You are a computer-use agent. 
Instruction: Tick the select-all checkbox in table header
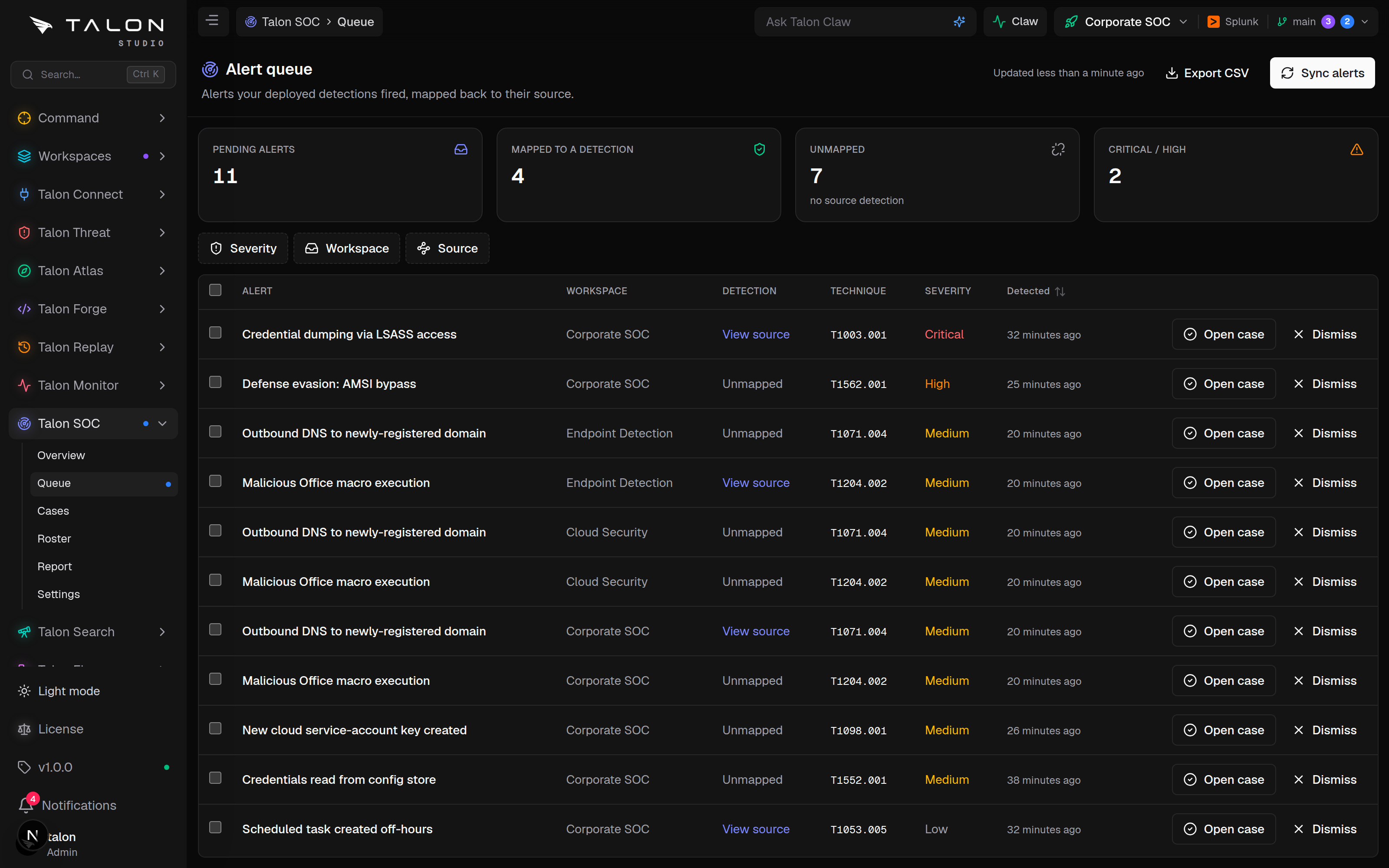(215, 290)
